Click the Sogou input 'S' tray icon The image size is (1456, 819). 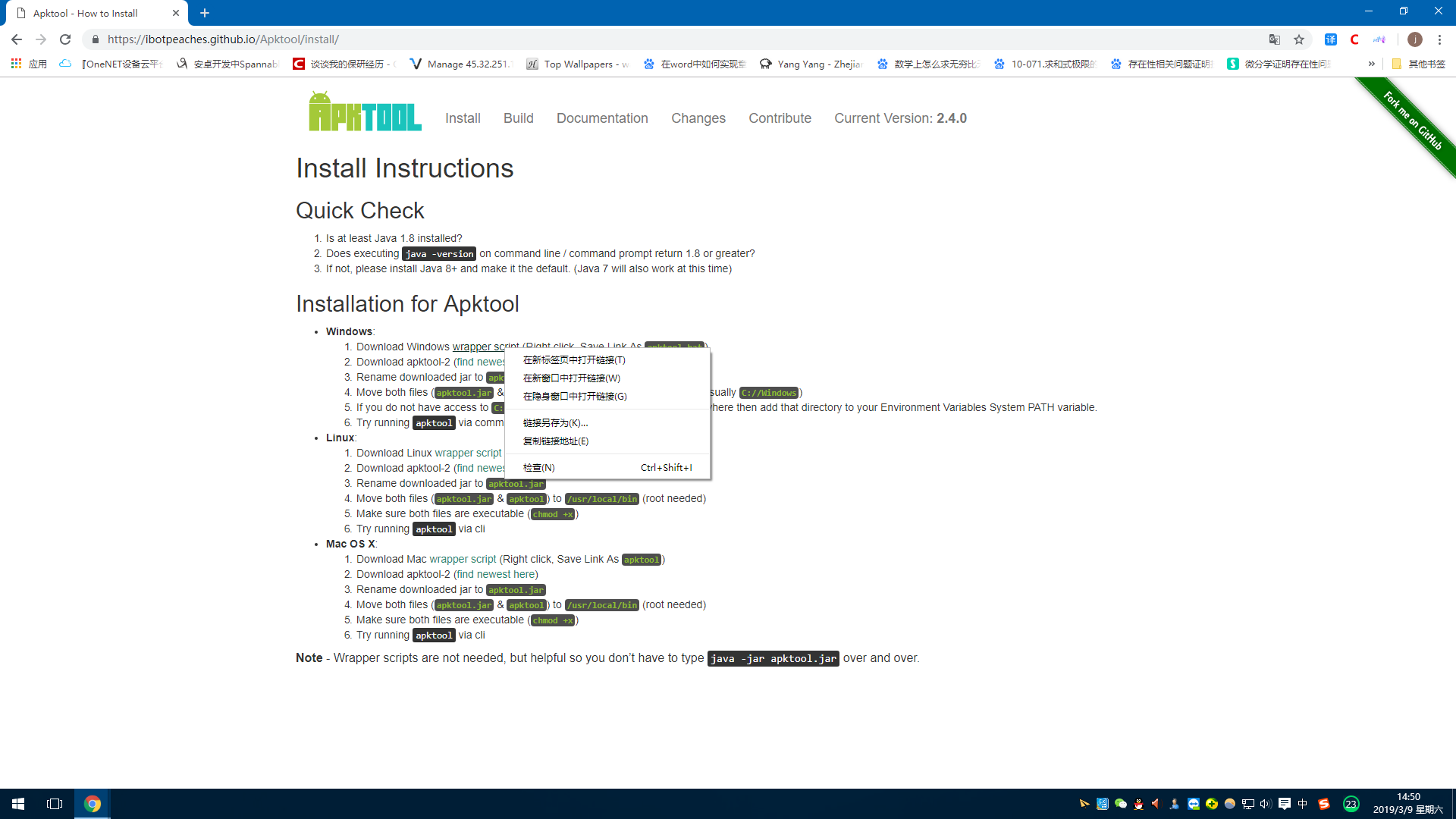(1324, 803)
